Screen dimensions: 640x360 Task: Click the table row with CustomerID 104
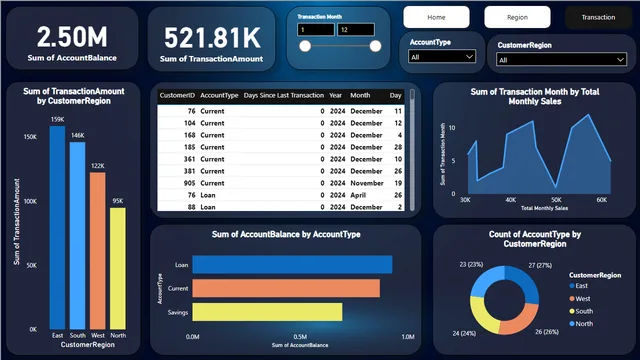tap(281, 123)
